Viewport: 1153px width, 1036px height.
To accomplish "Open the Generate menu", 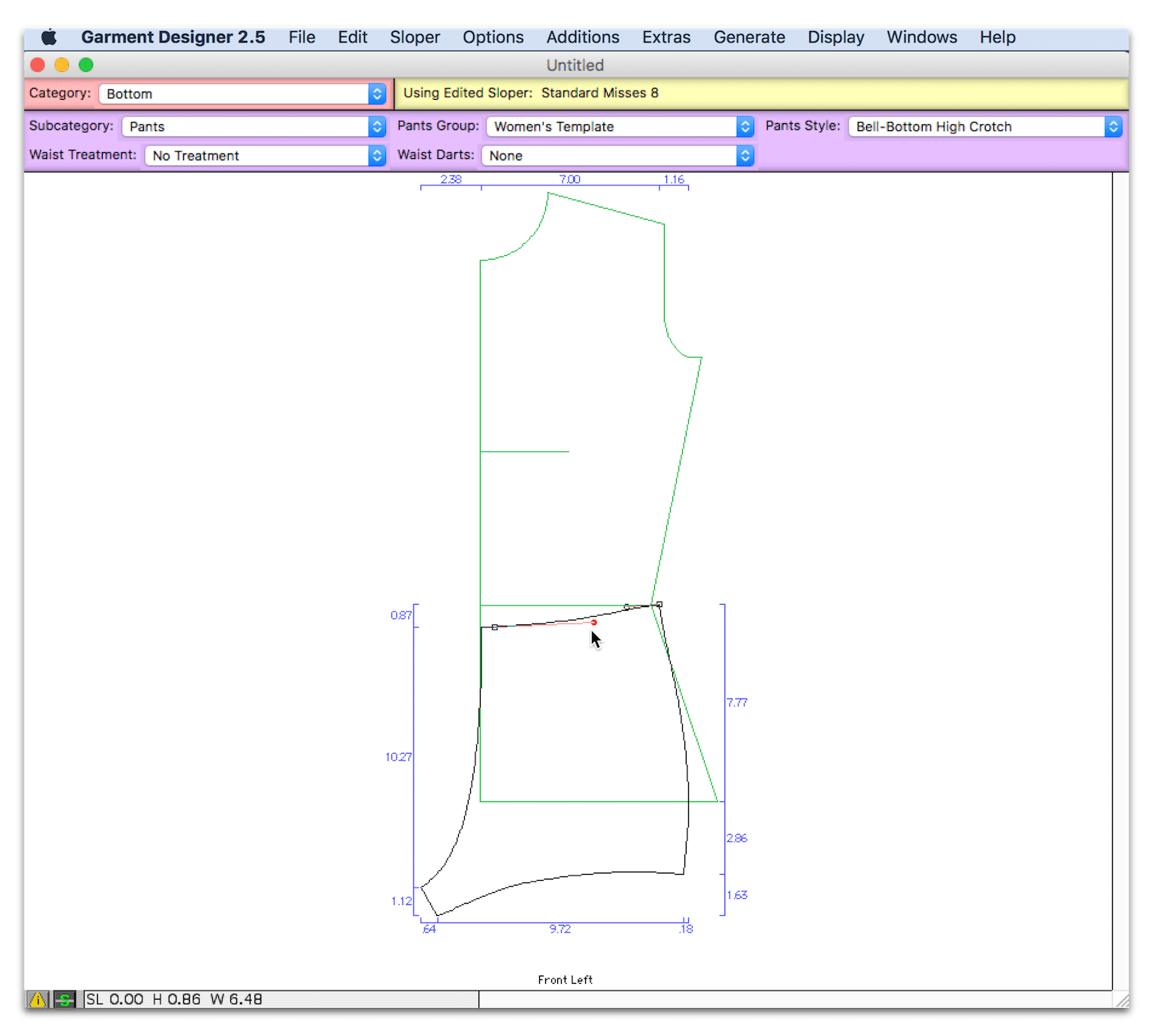I will 749,37.
